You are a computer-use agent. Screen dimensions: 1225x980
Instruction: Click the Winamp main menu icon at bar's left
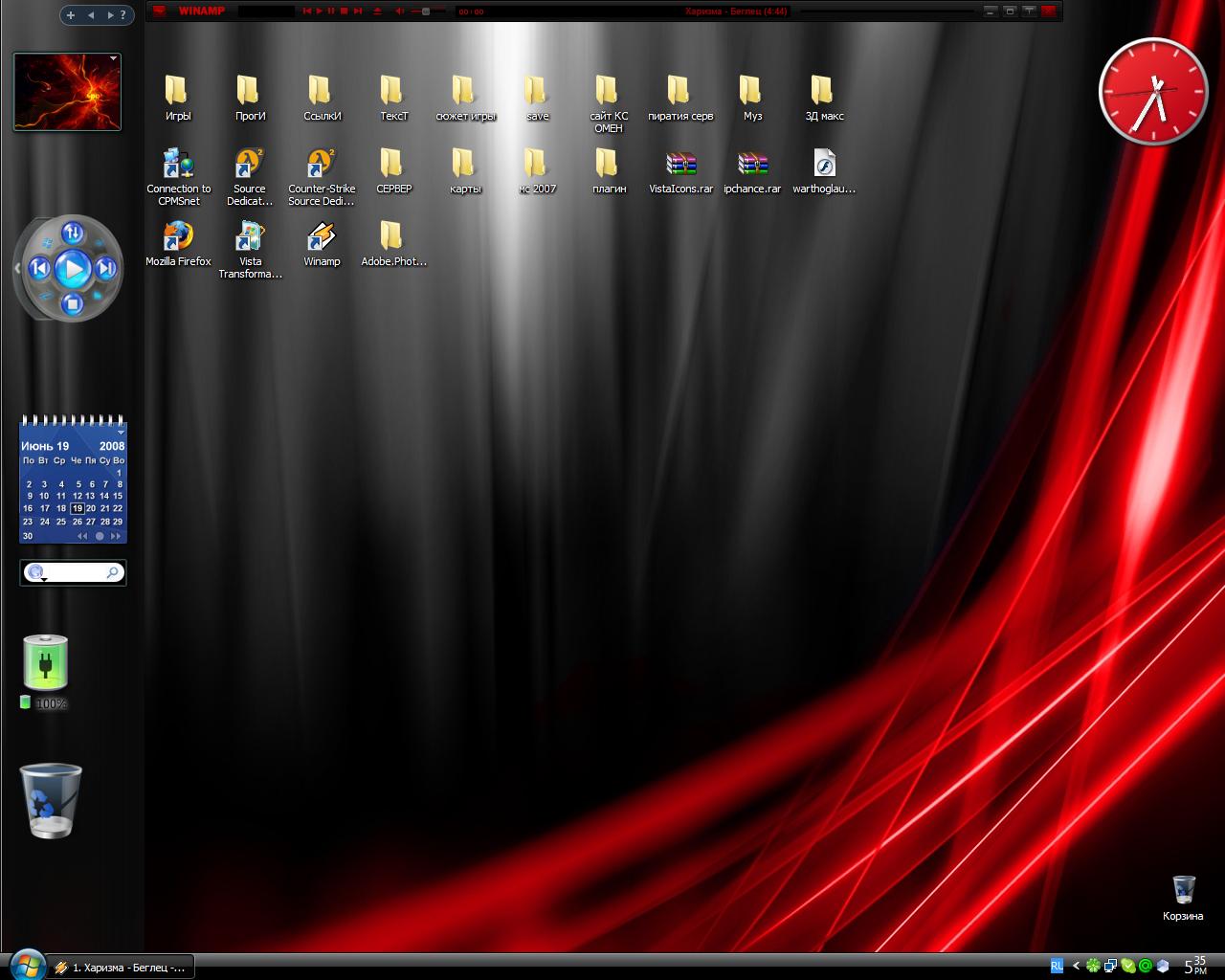point(160,11)
